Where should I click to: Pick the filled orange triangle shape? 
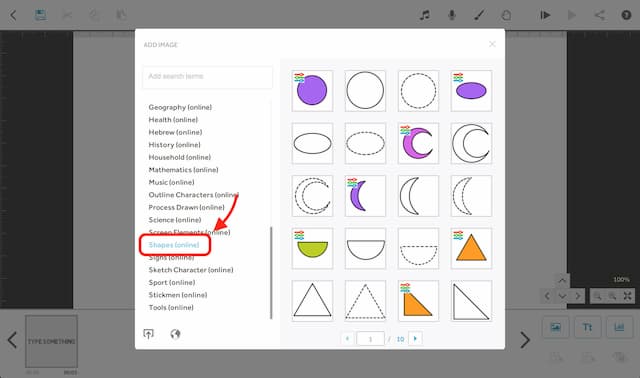click(471, 248)
